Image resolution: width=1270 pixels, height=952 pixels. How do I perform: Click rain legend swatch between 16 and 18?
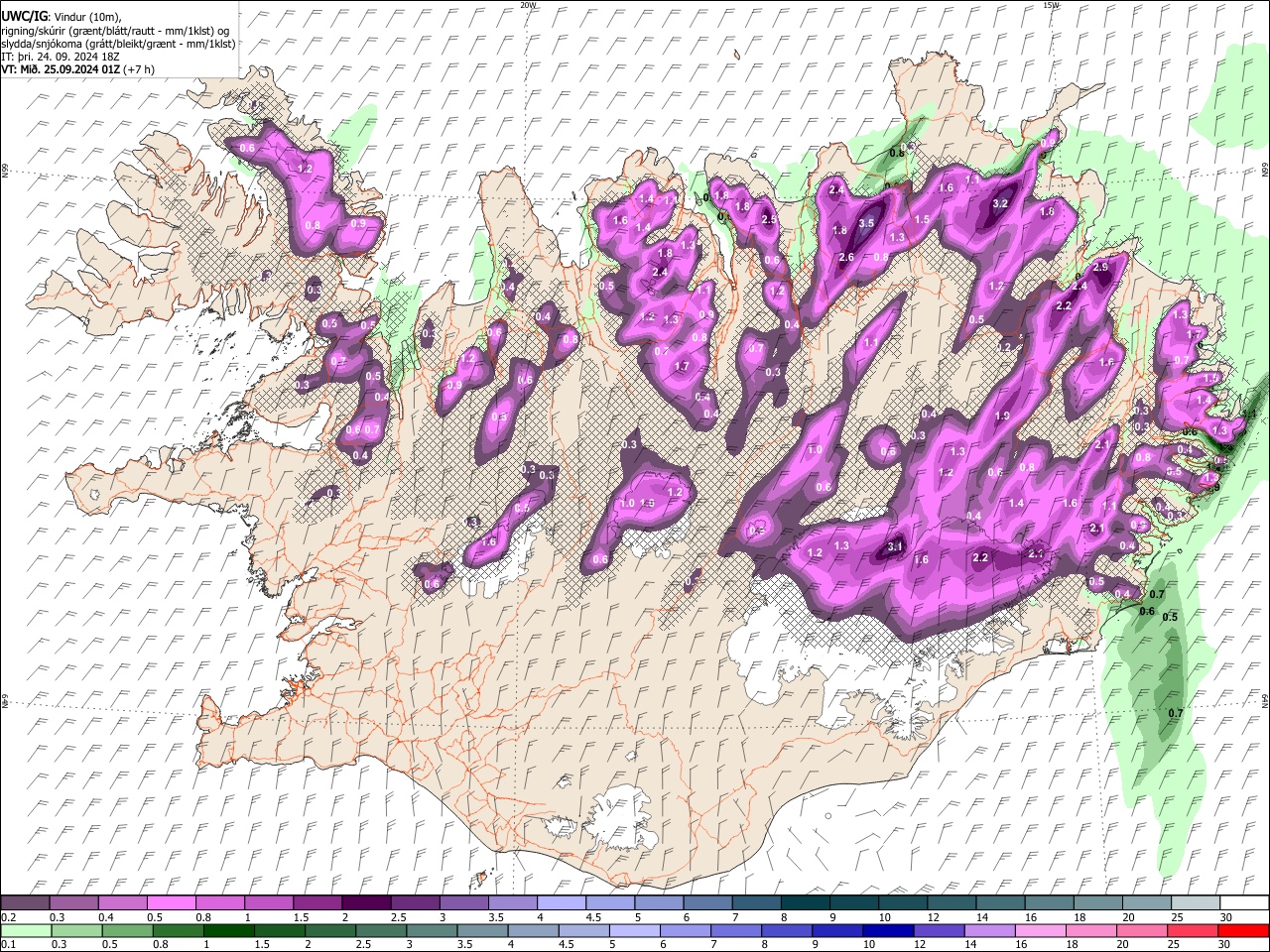click(x=1042, y=930)
